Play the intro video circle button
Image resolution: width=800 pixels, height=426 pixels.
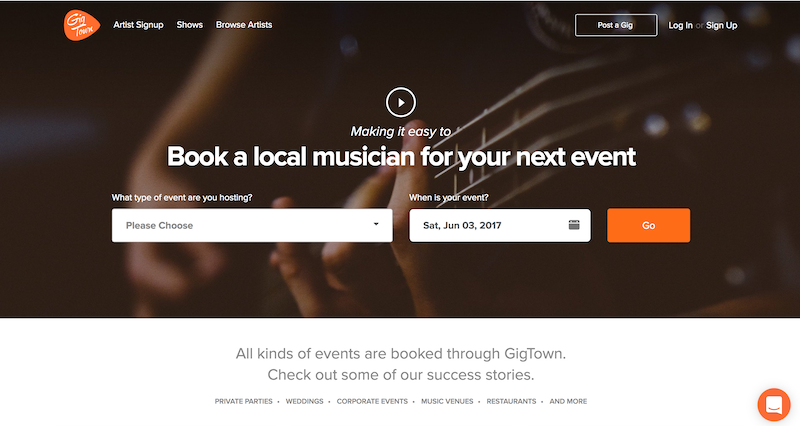pyautogui.click(x=401, y=102)
